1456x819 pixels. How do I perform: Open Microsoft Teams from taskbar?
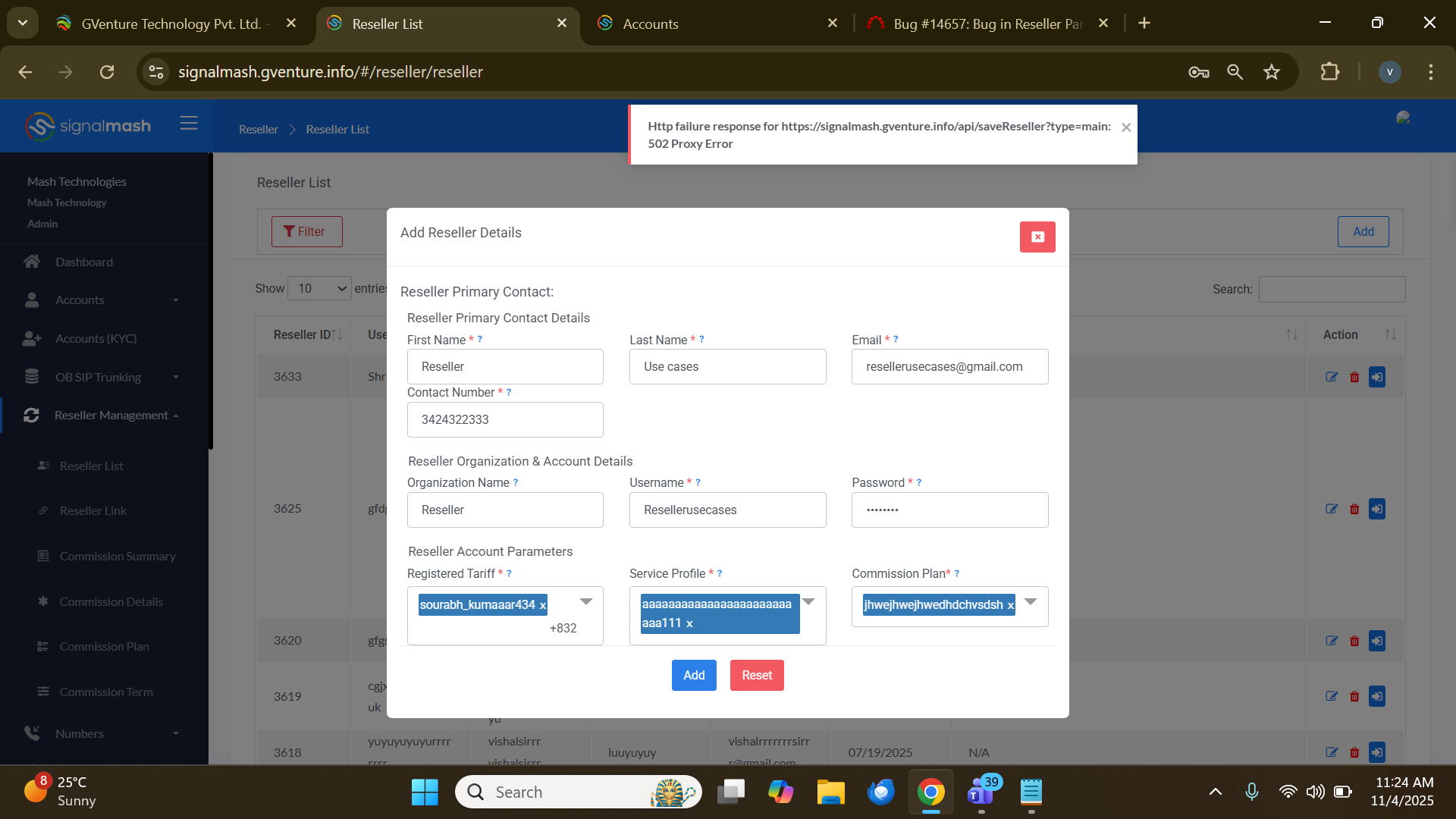[x=981, y=792]
